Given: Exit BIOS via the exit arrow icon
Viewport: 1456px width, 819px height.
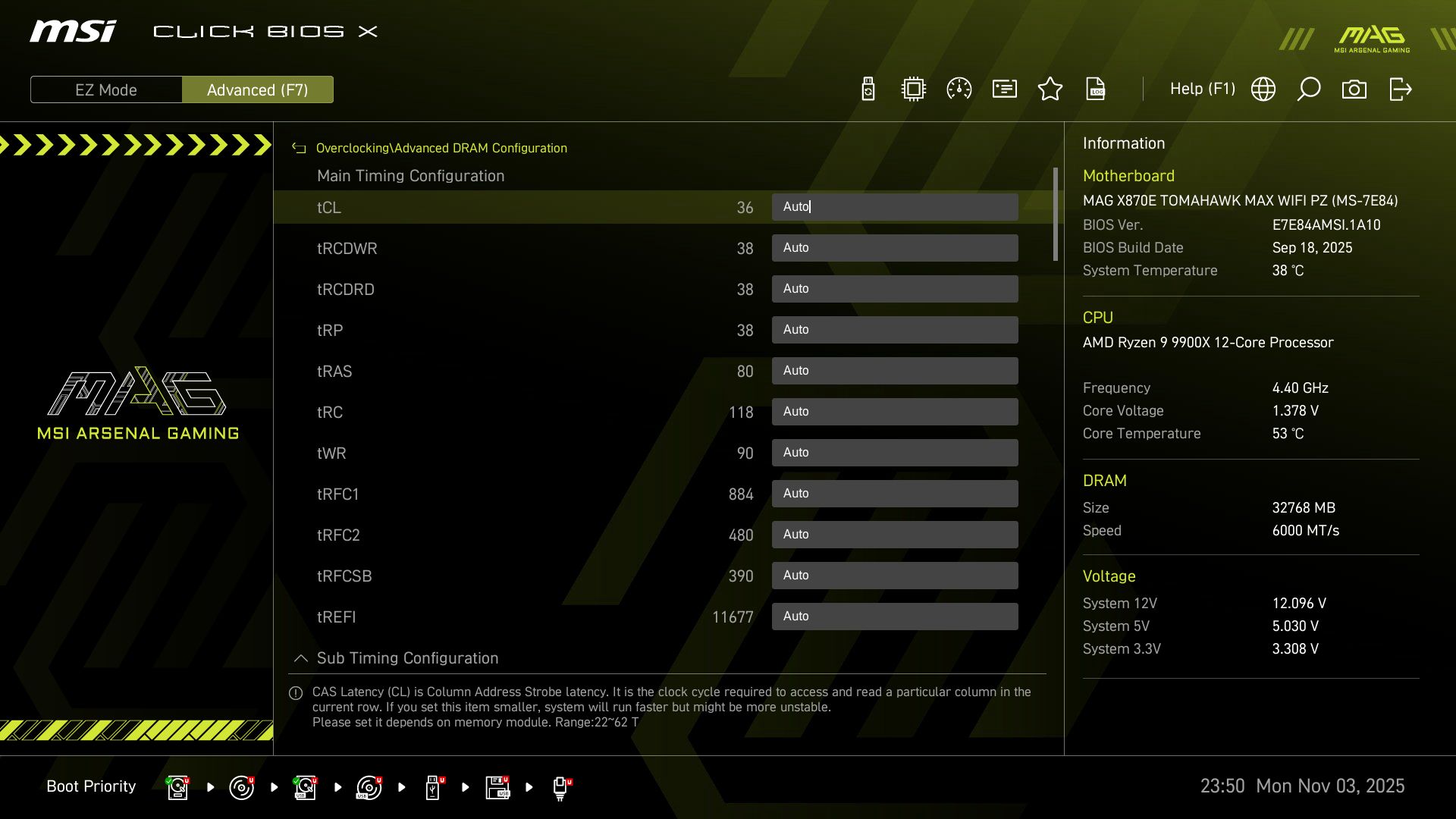Looking at the screenshot, I should click(1400, 89).
